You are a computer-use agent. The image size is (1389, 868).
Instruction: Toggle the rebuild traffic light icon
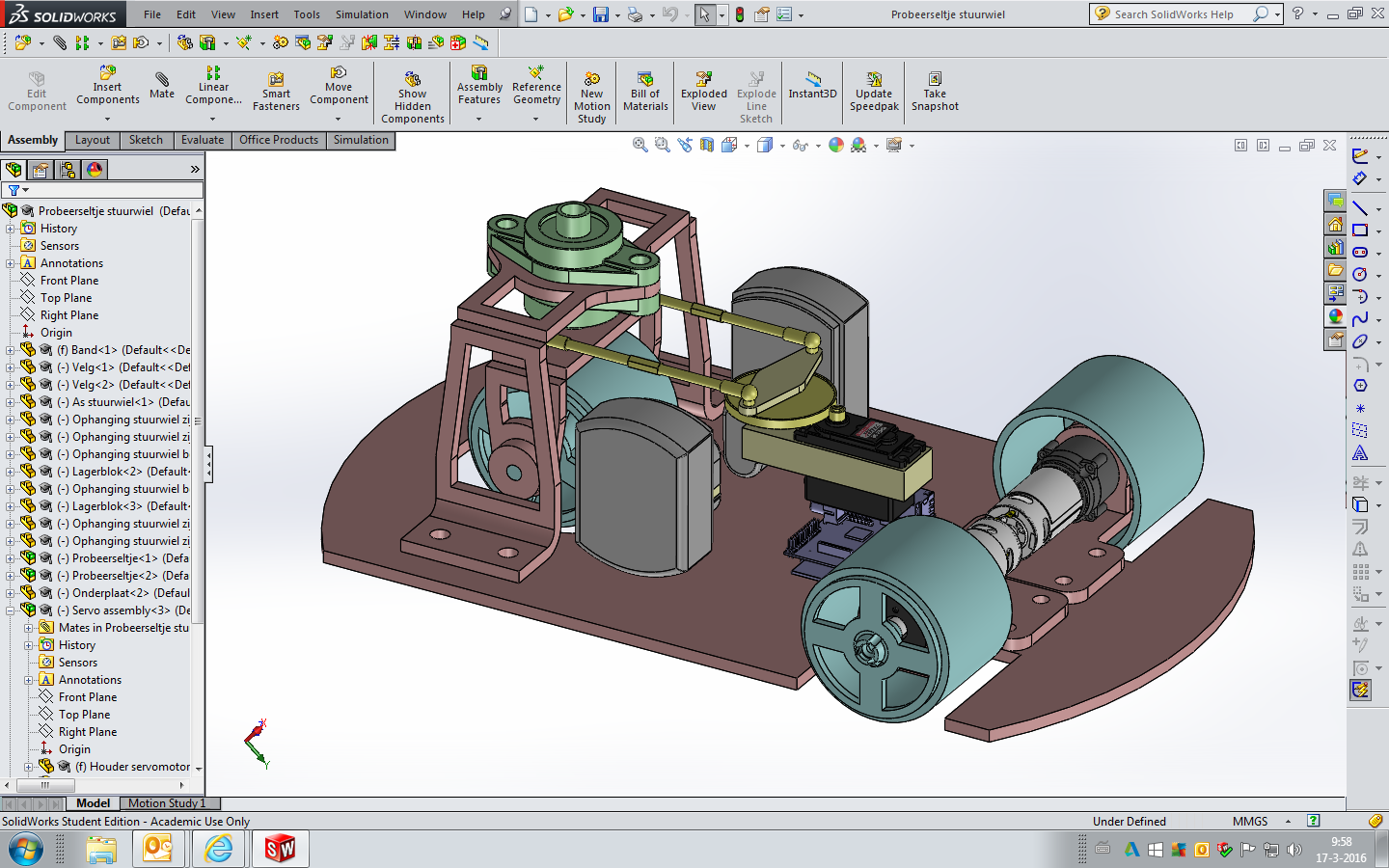(739, 14)
